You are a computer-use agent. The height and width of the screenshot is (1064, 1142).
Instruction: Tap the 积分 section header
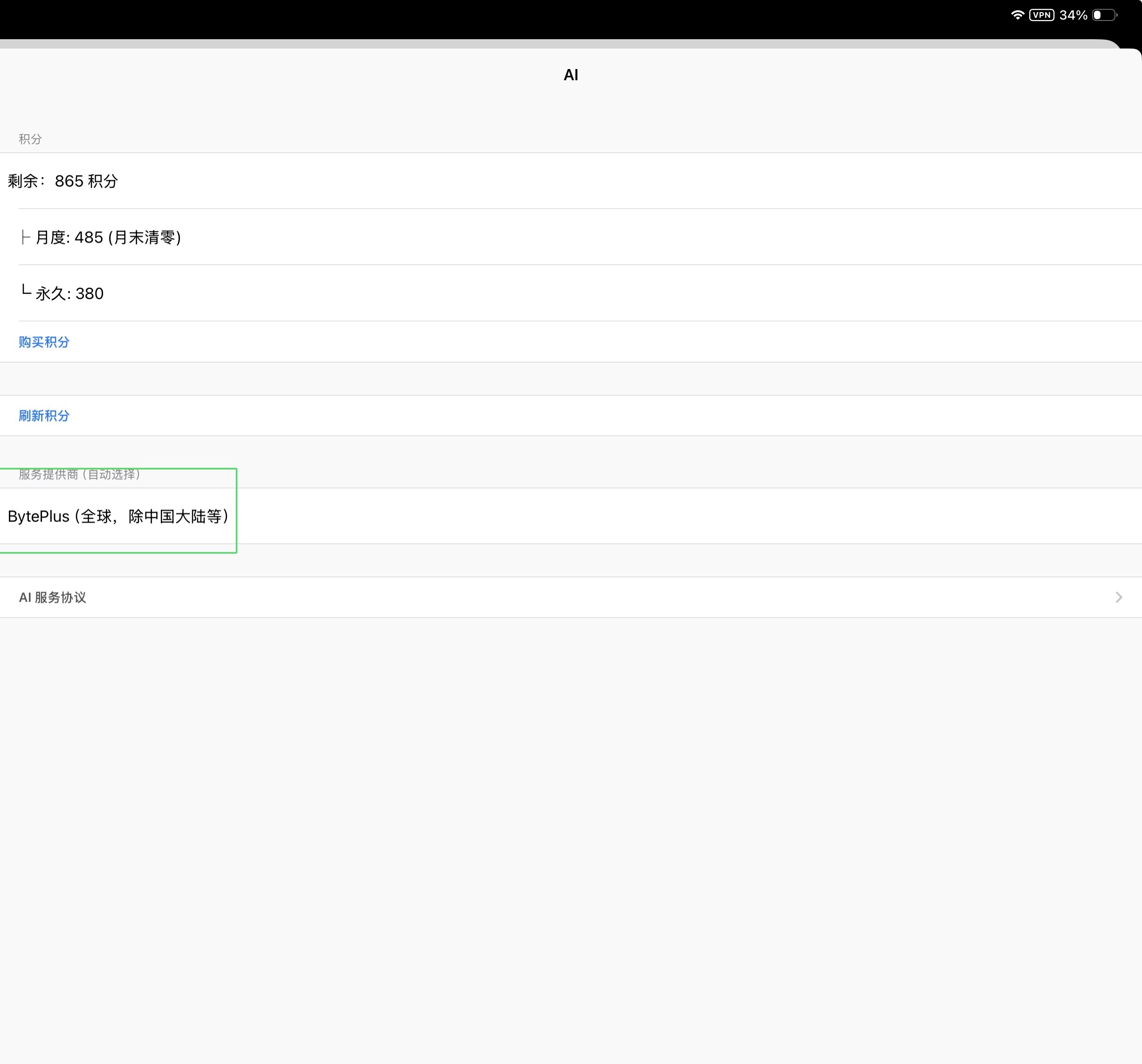[x=30, y=139]
